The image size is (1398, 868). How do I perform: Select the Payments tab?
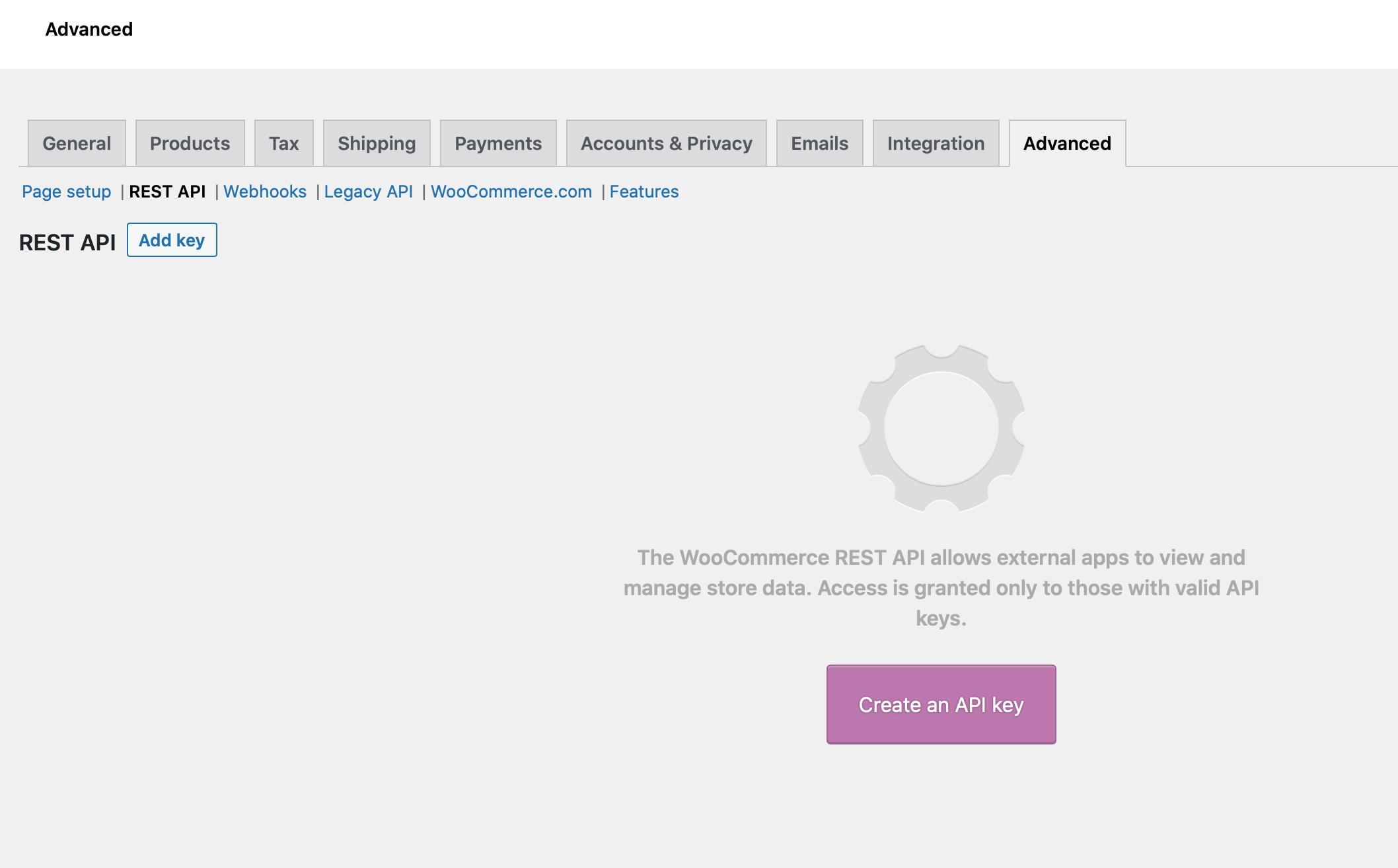(498, 143)
